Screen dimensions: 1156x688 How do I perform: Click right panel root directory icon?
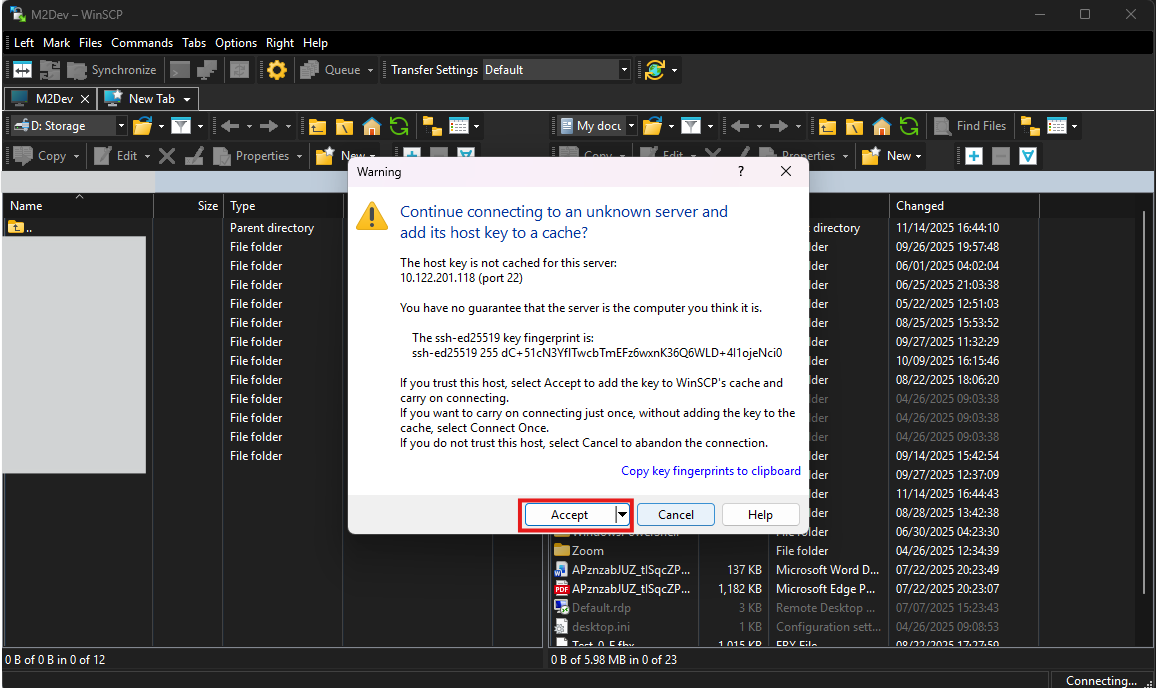853,126
